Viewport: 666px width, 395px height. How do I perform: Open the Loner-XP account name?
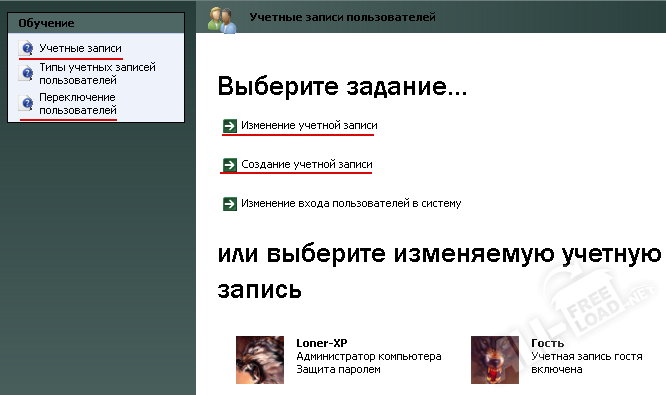(x=322, y=343)
